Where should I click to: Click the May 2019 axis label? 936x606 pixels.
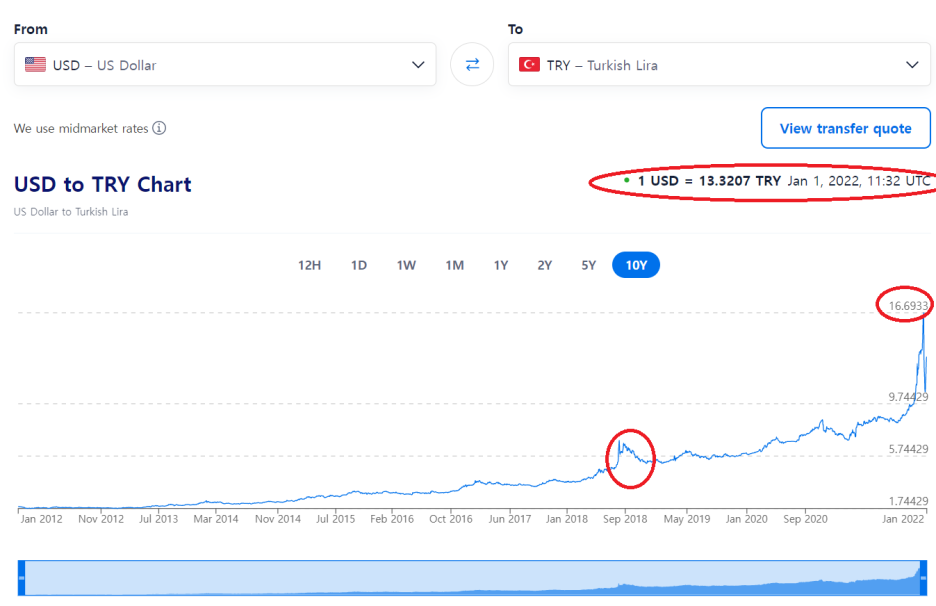(686, 519)
